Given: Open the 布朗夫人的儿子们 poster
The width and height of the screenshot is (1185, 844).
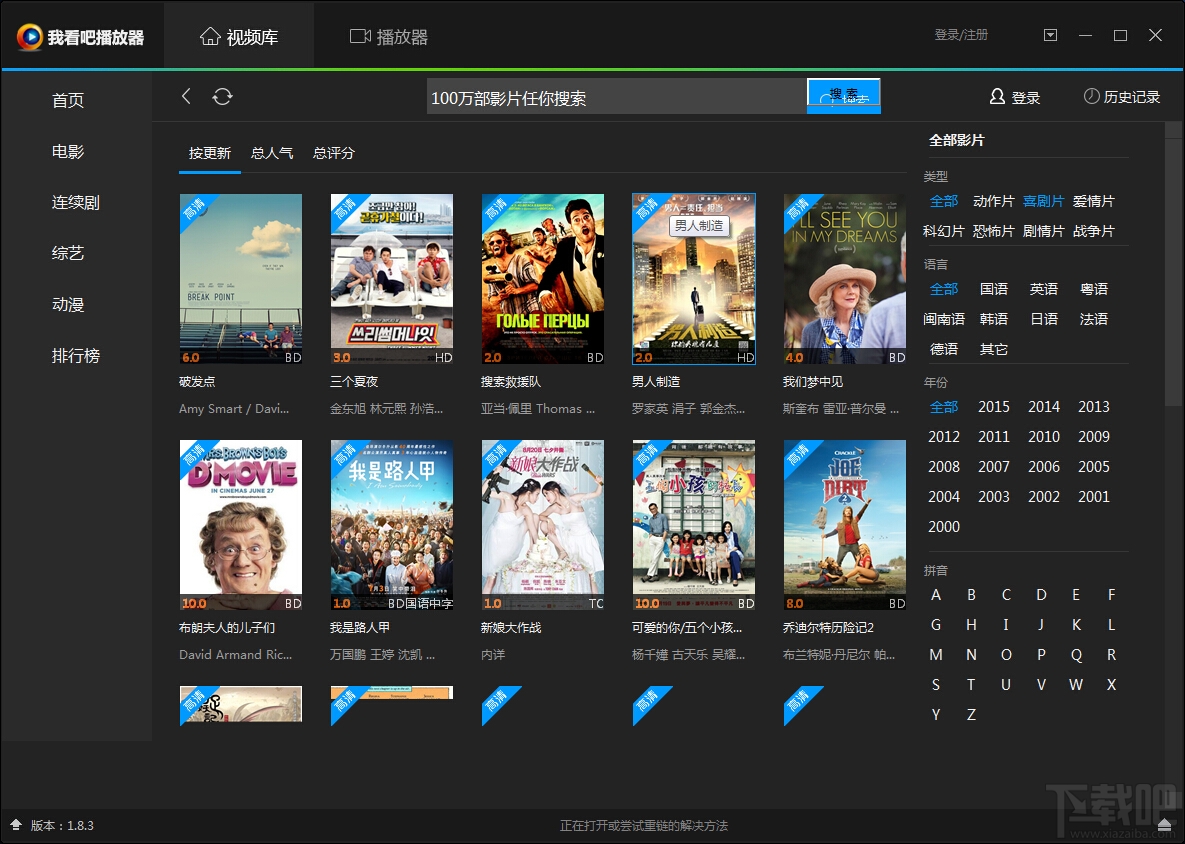Looking at the screenshot, I should pyautogui.click(x=240, y=525).
